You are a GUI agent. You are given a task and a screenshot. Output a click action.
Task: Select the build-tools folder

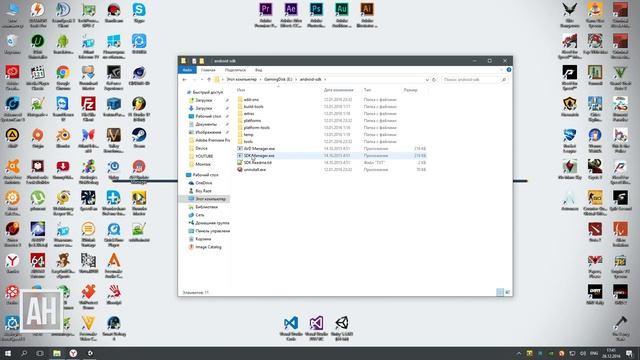(253, 107)
